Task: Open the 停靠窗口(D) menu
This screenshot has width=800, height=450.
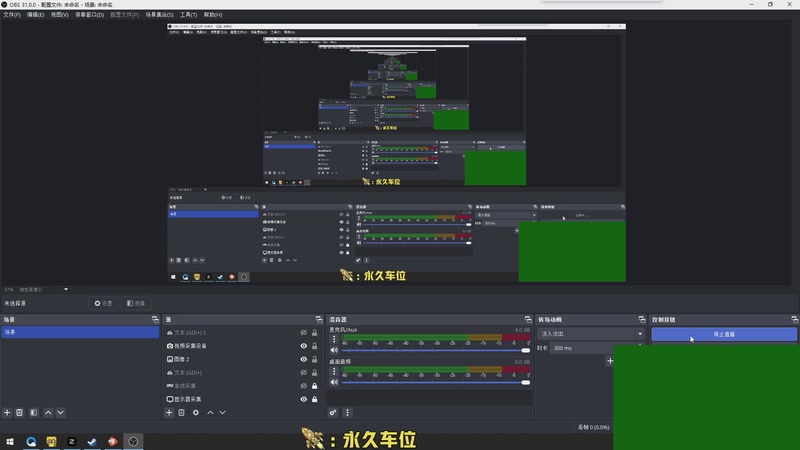Action: (x=89, y=15)
